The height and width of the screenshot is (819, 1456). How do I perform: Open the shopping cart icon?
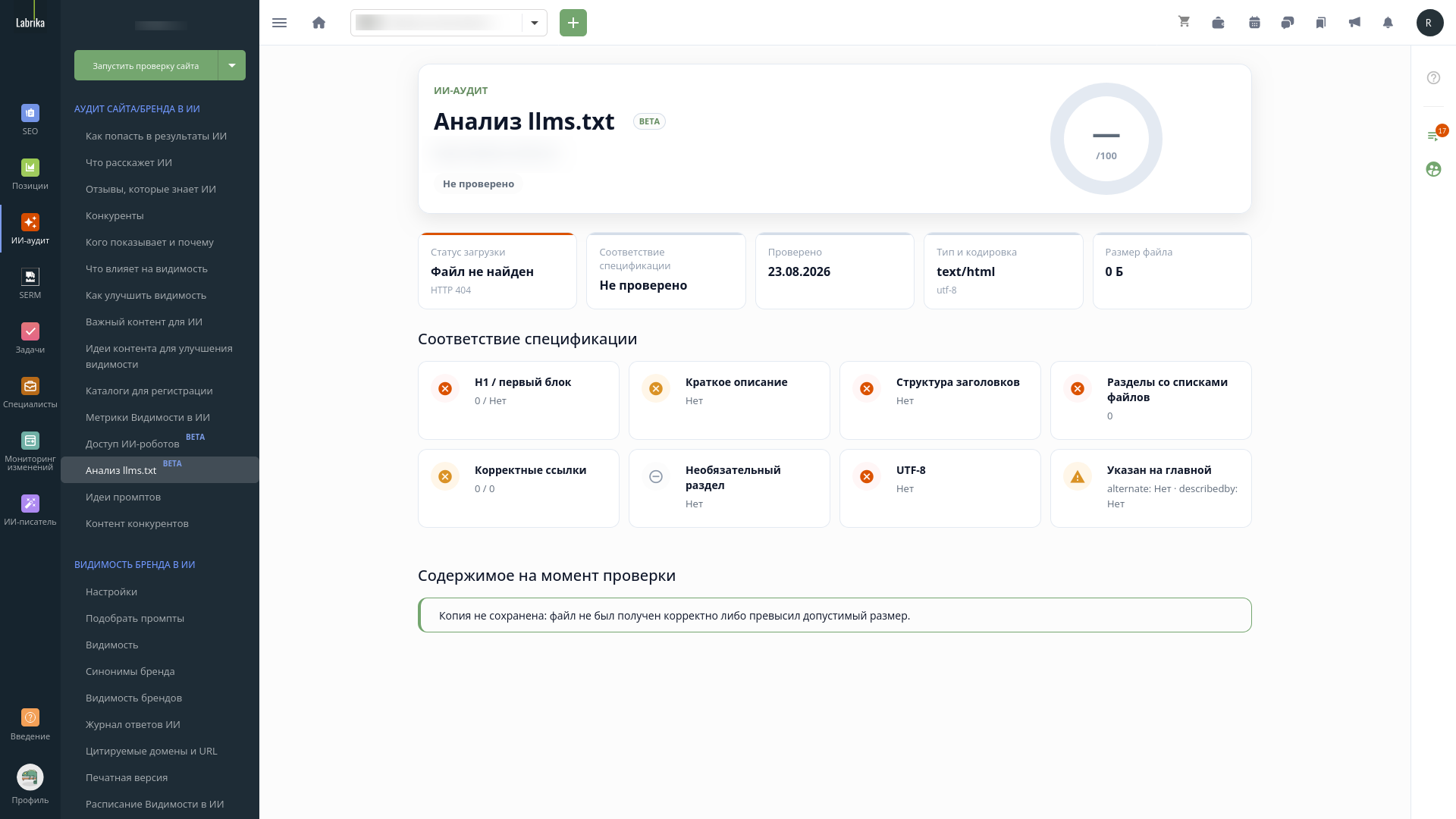coord(1185,22)
